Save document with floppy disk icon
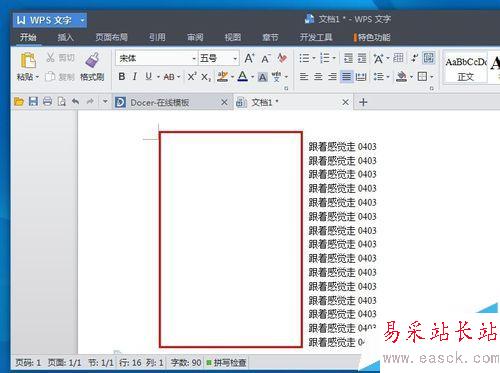The height and width of the screenshot is (373, 500). pos(33,101)
